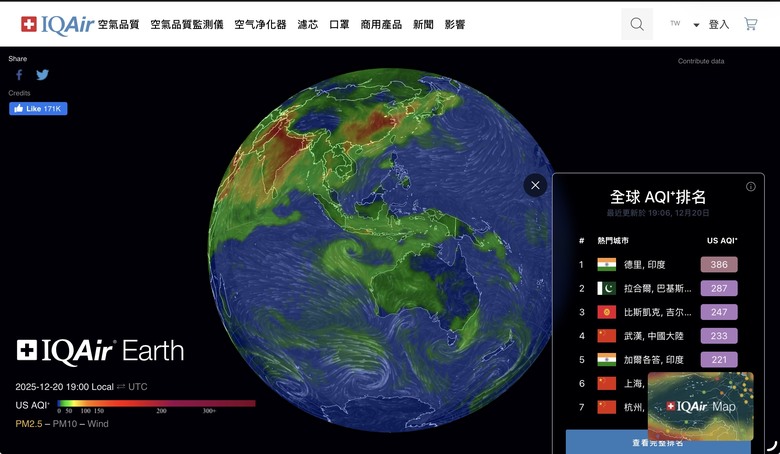Click the China flag beside 上海
This screenshot has height=454, width=780.
(606, 383)
